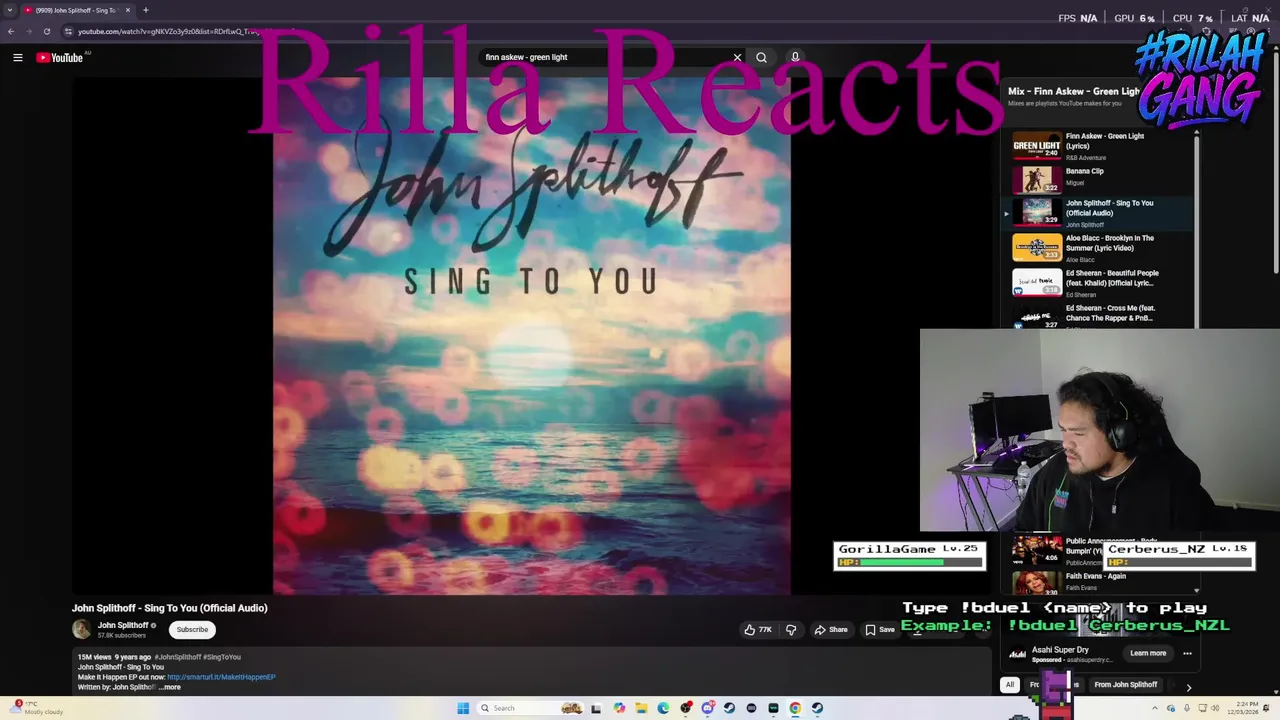Screen dimensions: 1280x720
Task: Click the Sing To You video player
Action: [x=531, y=336]
